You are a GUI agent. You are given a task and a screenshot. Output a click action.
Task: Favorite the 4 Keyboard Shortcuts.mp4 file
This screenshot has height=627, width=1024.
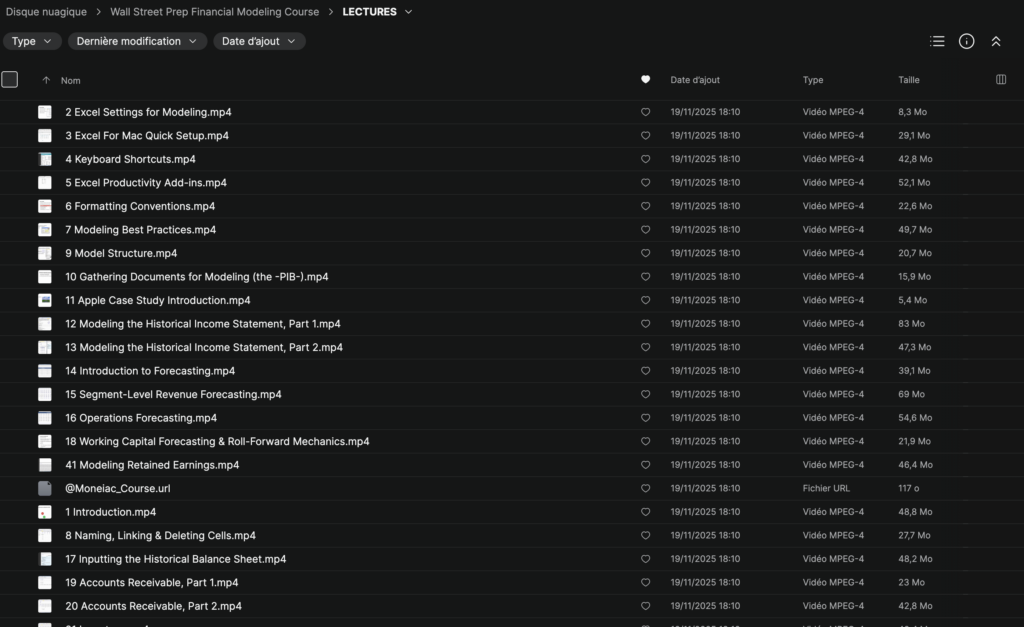[x=645, y=159]
